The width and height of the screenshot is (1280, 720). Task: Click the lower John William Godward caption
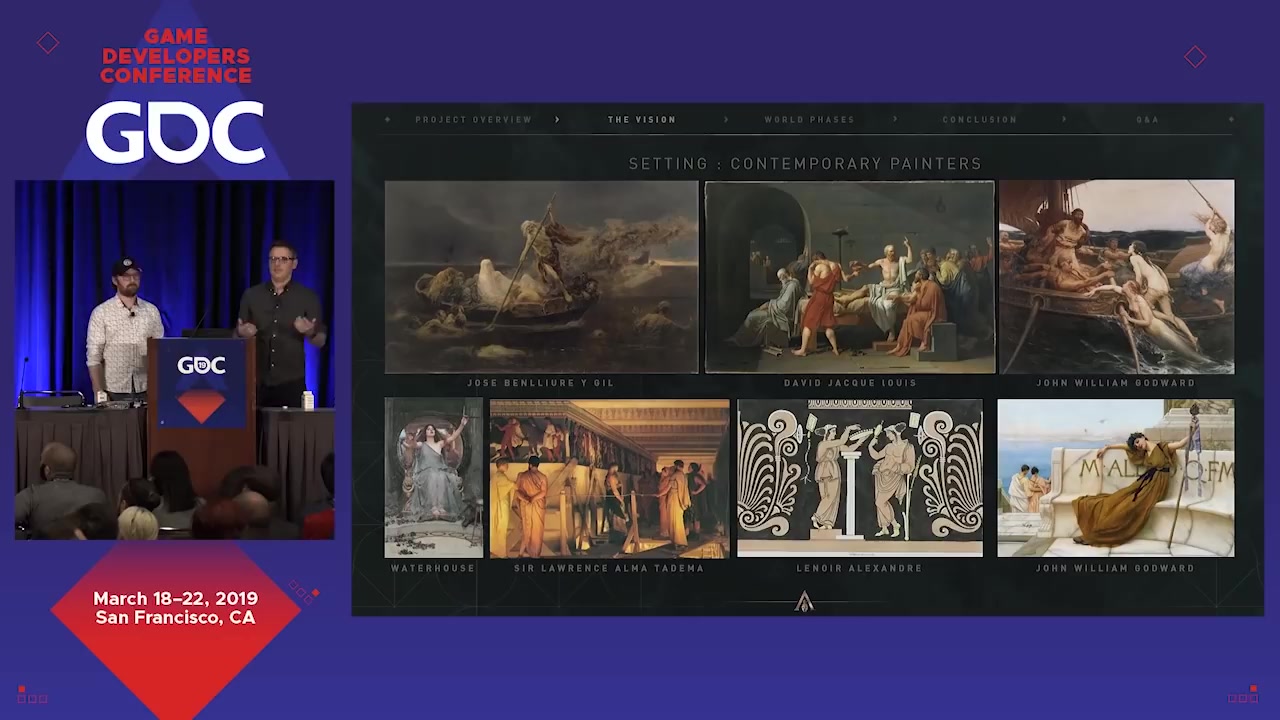[x=1116, y=568]
